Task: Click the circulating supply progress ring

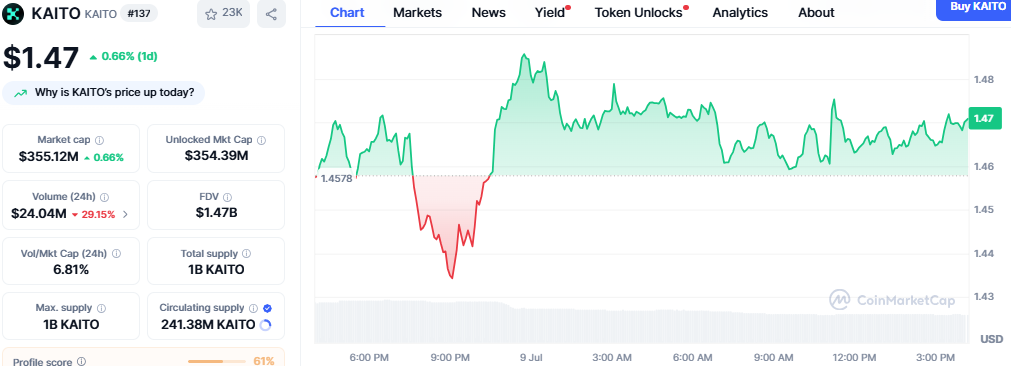Action: [x=265, y=325]
